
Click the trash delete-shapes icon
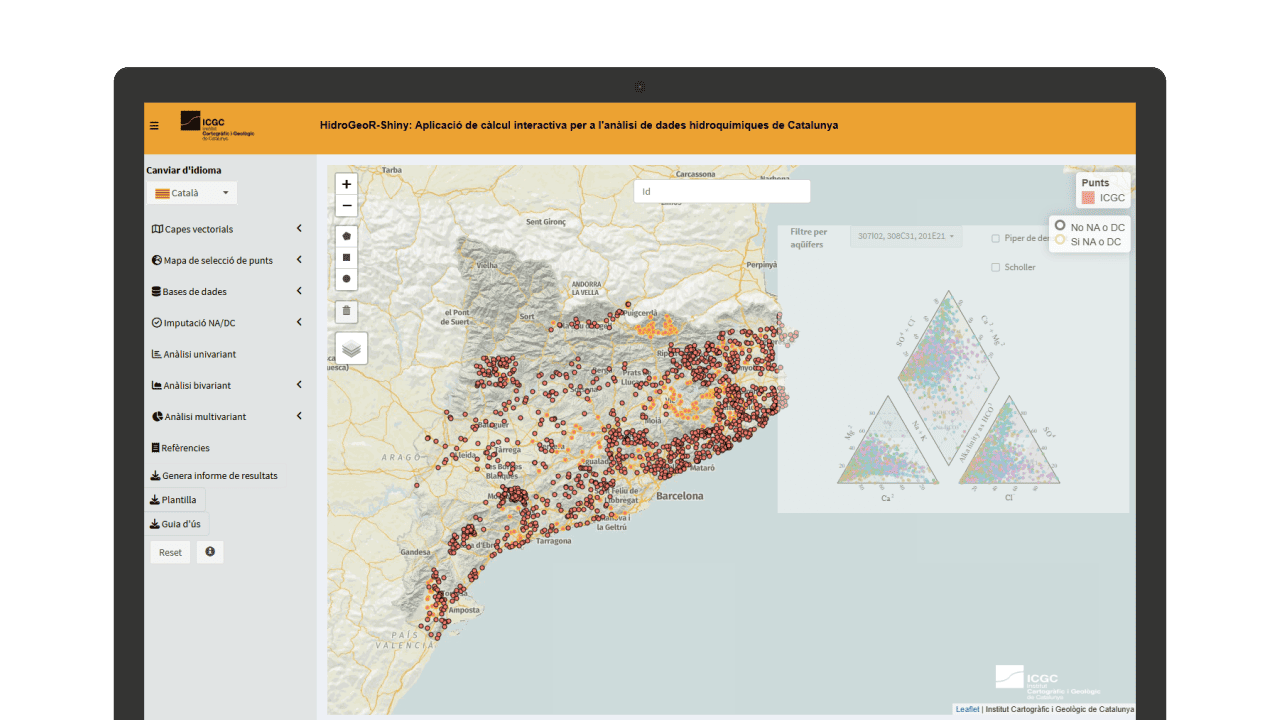346,311
